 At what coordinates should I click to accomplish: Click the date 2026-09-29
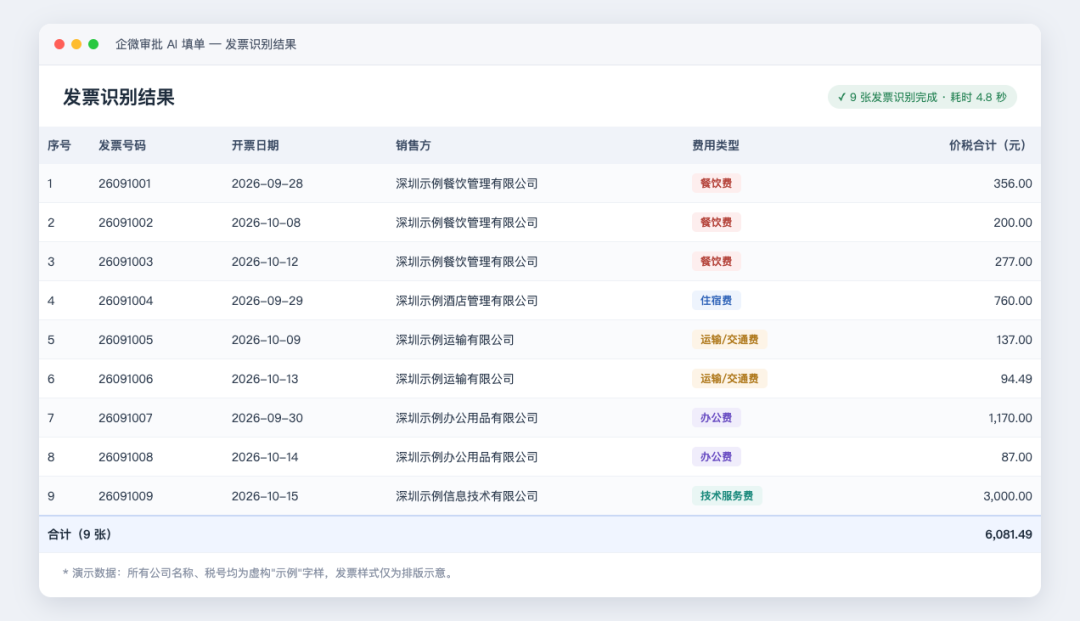click(x=267, y=301)
